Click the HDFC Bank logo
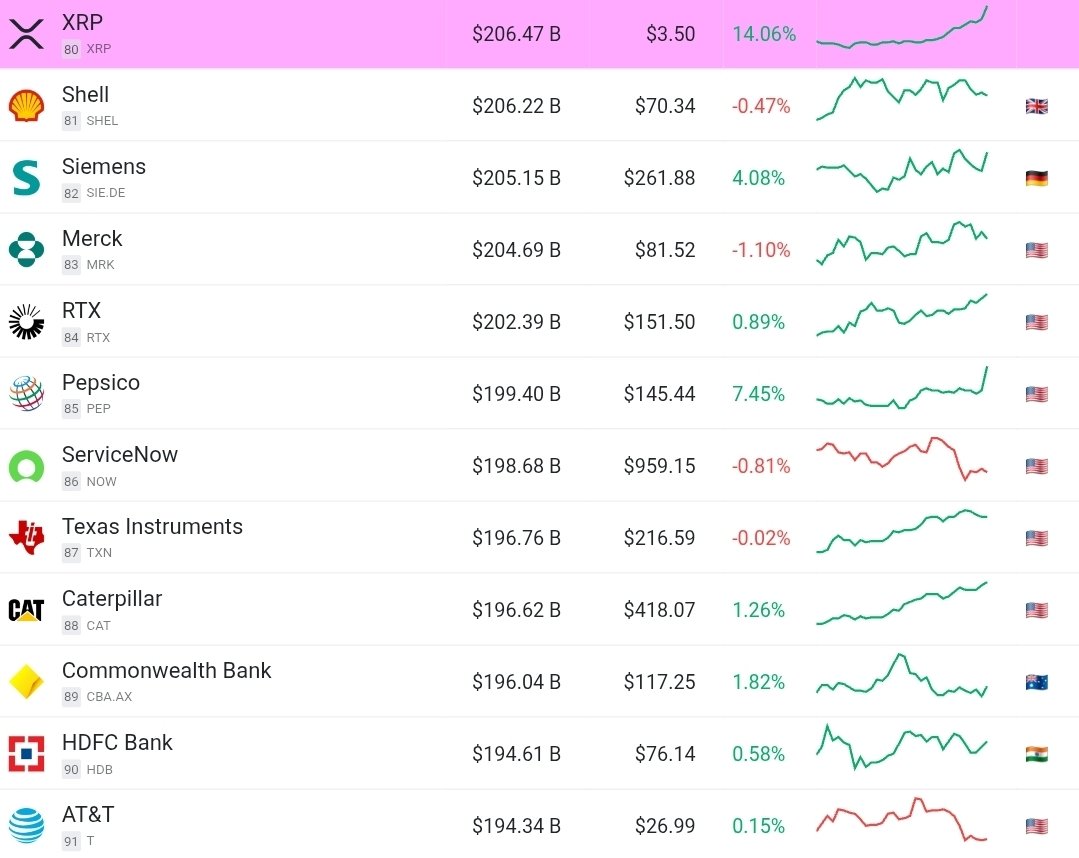Viewport: 1079px width, 858px height. click(26, 754)
